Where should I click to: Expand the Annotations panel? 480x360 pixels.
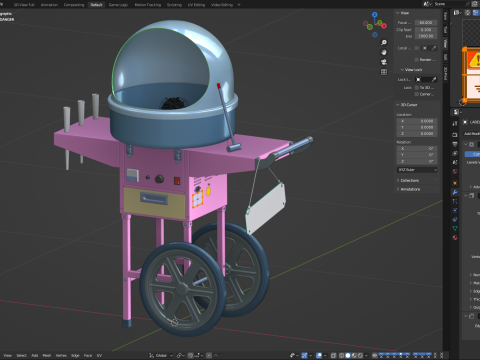point(398,189)
